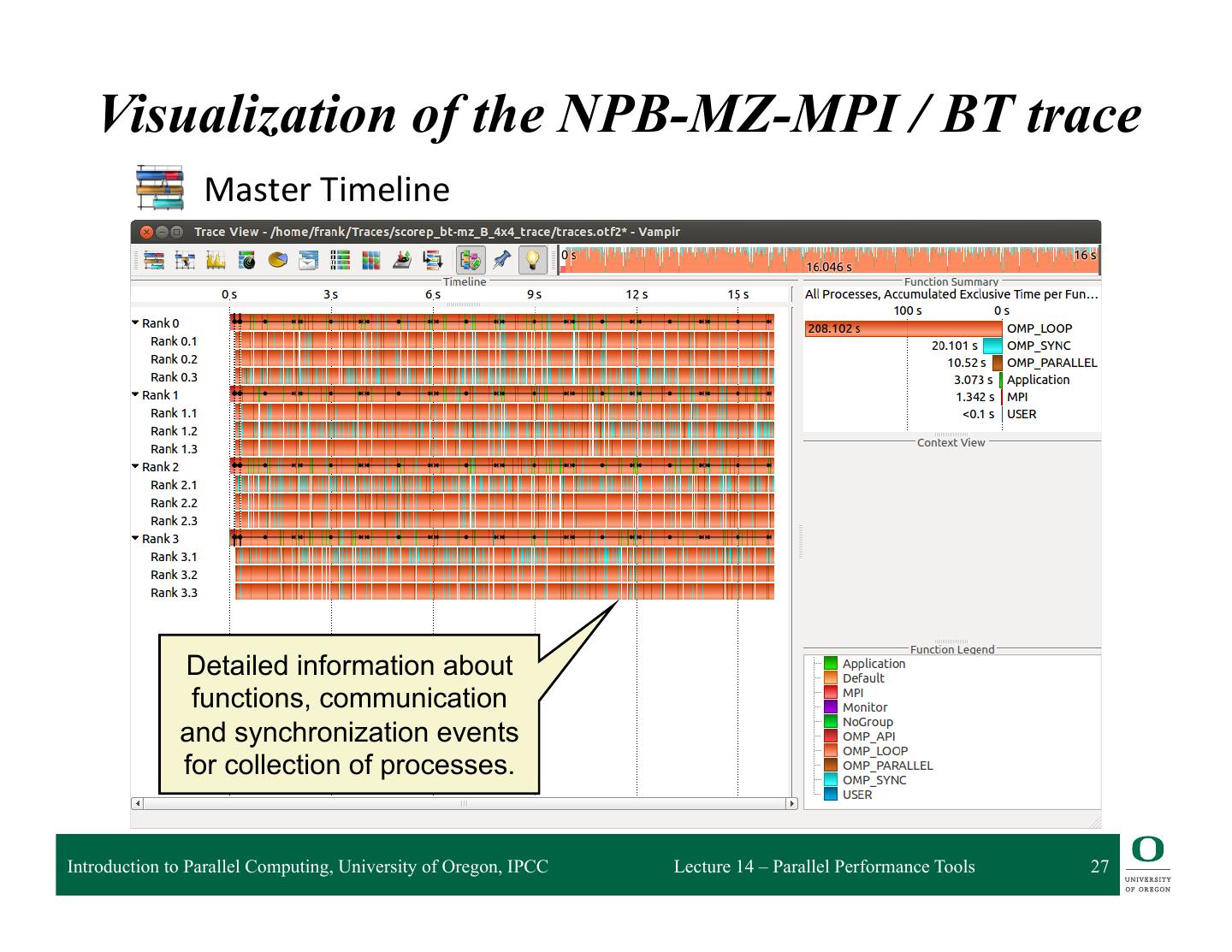
Task: Toggle the Function Legend toolbar button
Action: pyautogui.click(x=470, y=260)
